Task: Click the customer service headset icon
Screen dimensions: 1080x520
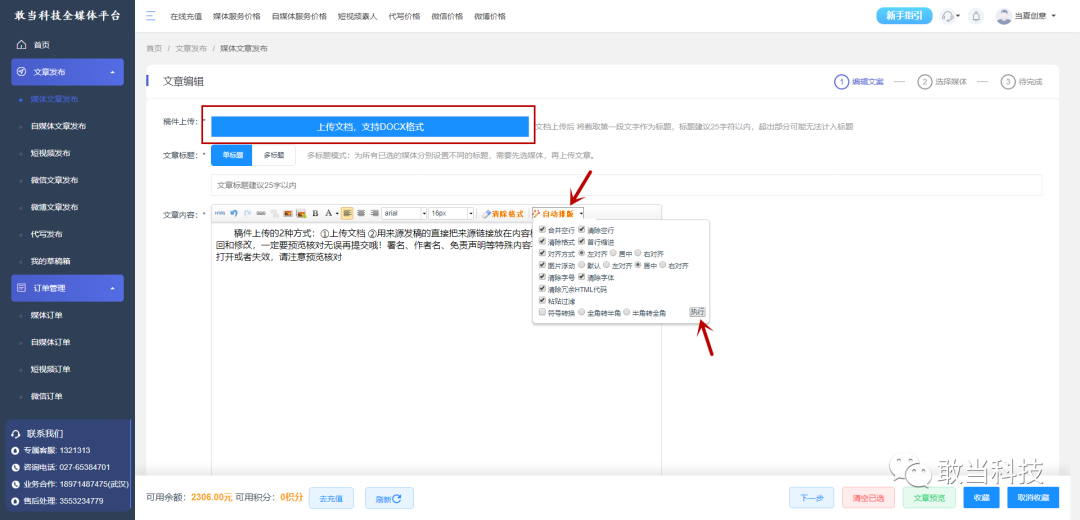Action: pyautogui.click(x=950, y=16)
